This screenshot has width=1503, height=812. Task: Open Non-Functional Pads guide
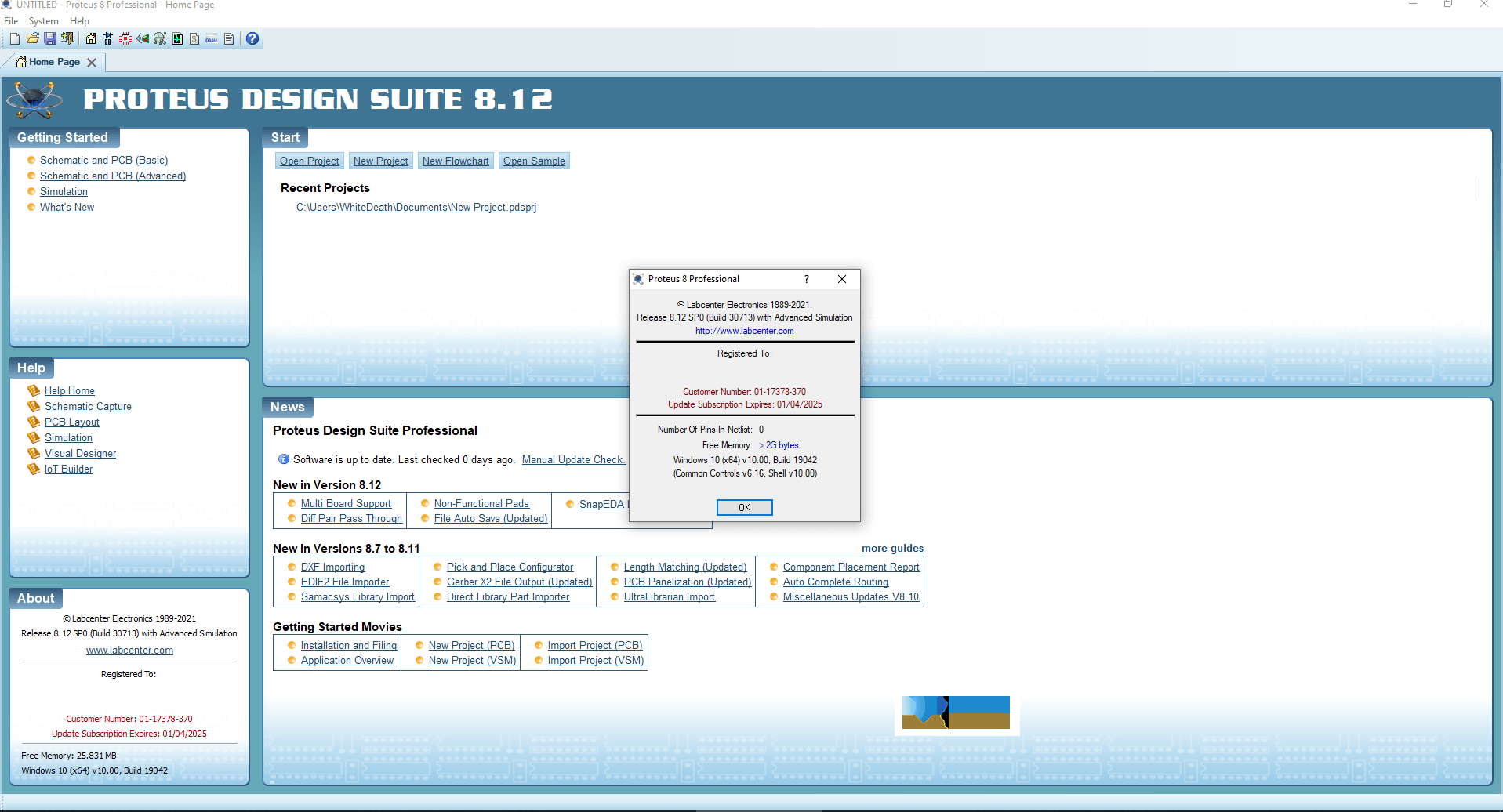click(481, 503)
